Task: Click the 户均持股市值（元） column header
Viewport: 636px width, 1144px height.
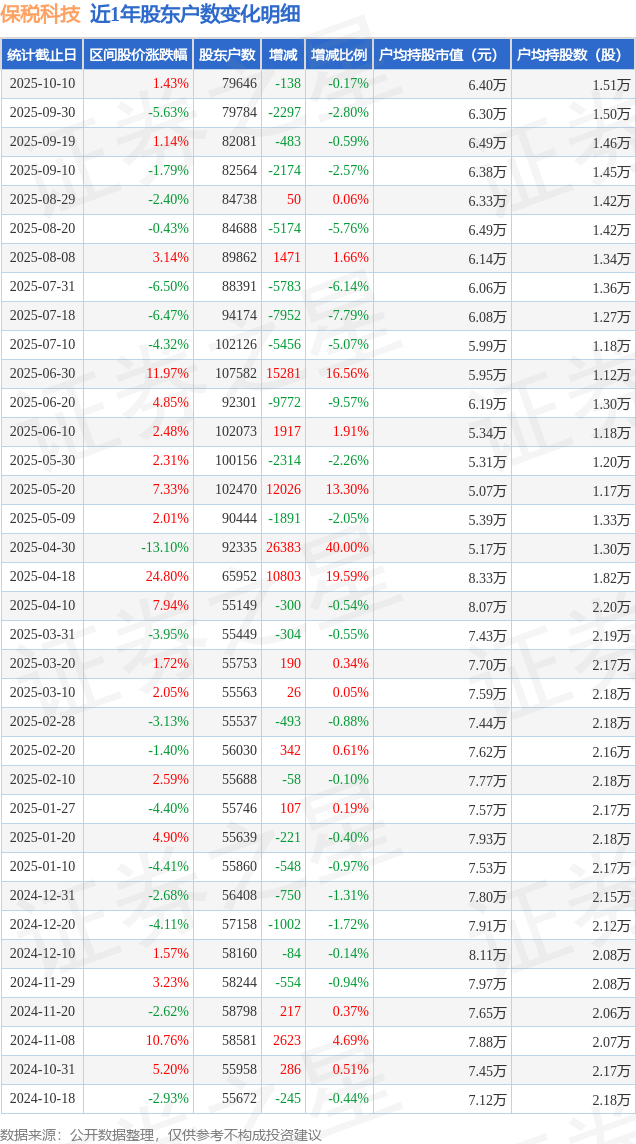Action: [x=441, y=55]
